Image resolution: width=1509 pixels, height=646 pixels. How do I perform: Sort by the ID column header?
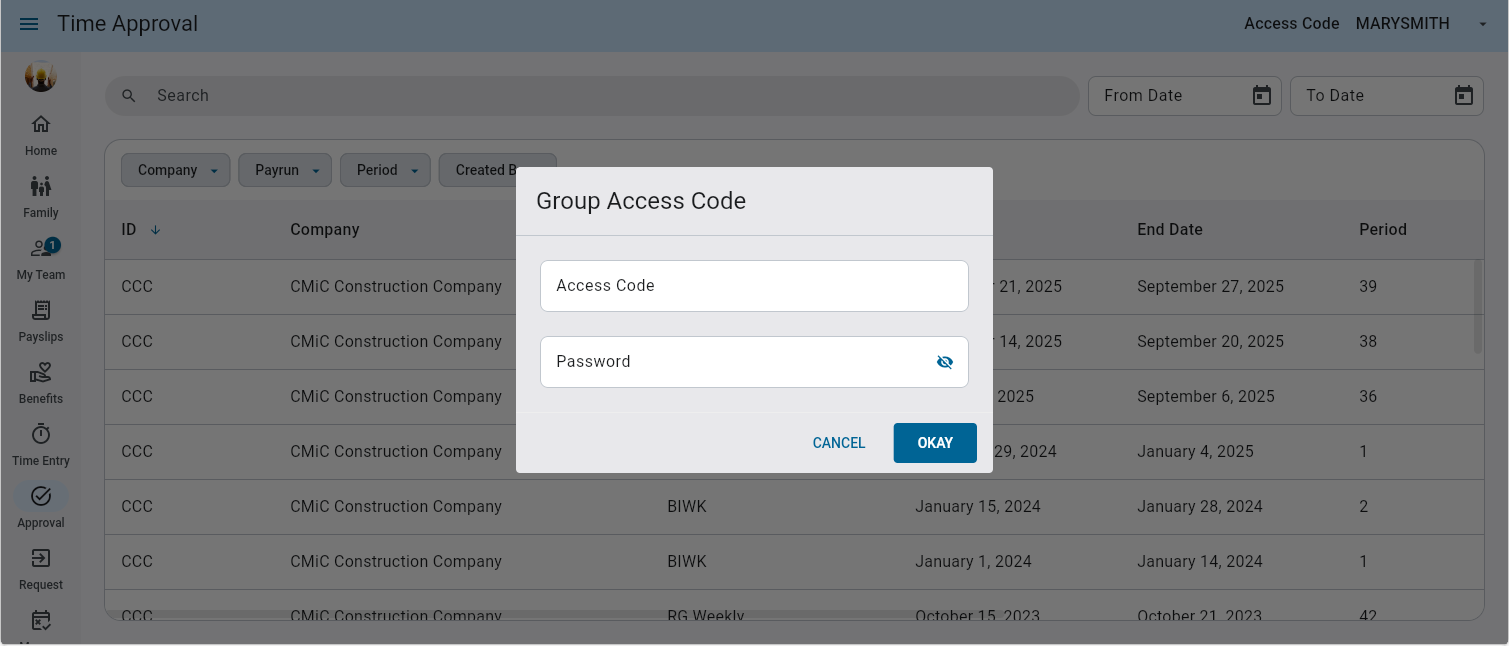129,230
